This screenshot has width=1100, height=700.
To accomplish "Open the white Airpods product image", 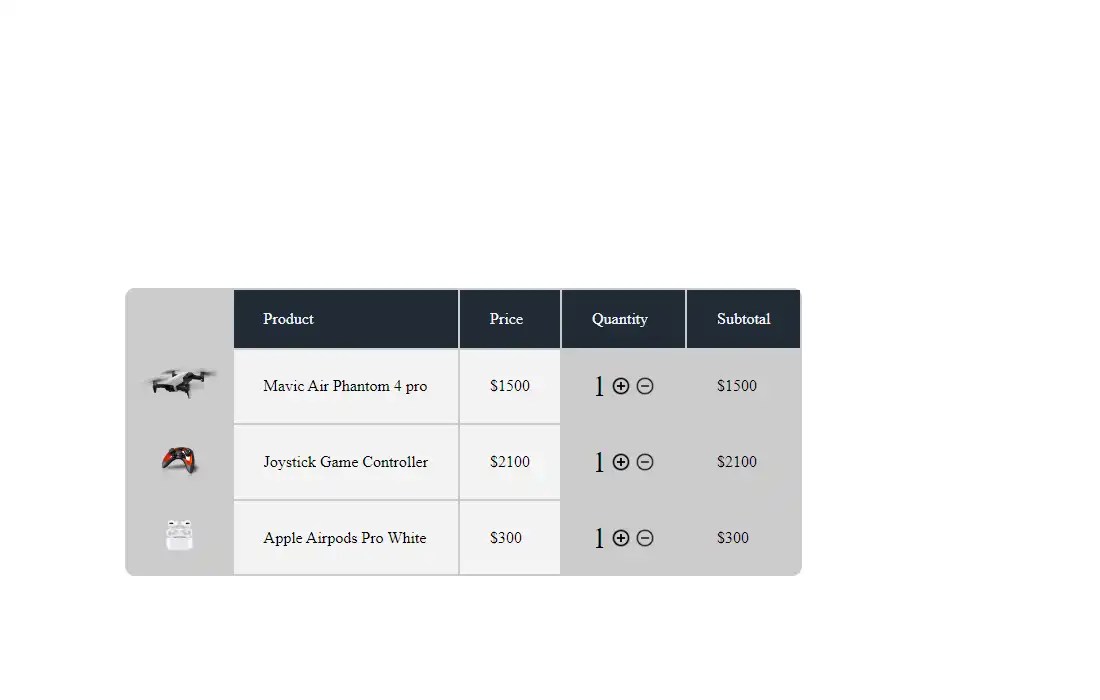I will [180, 535].
